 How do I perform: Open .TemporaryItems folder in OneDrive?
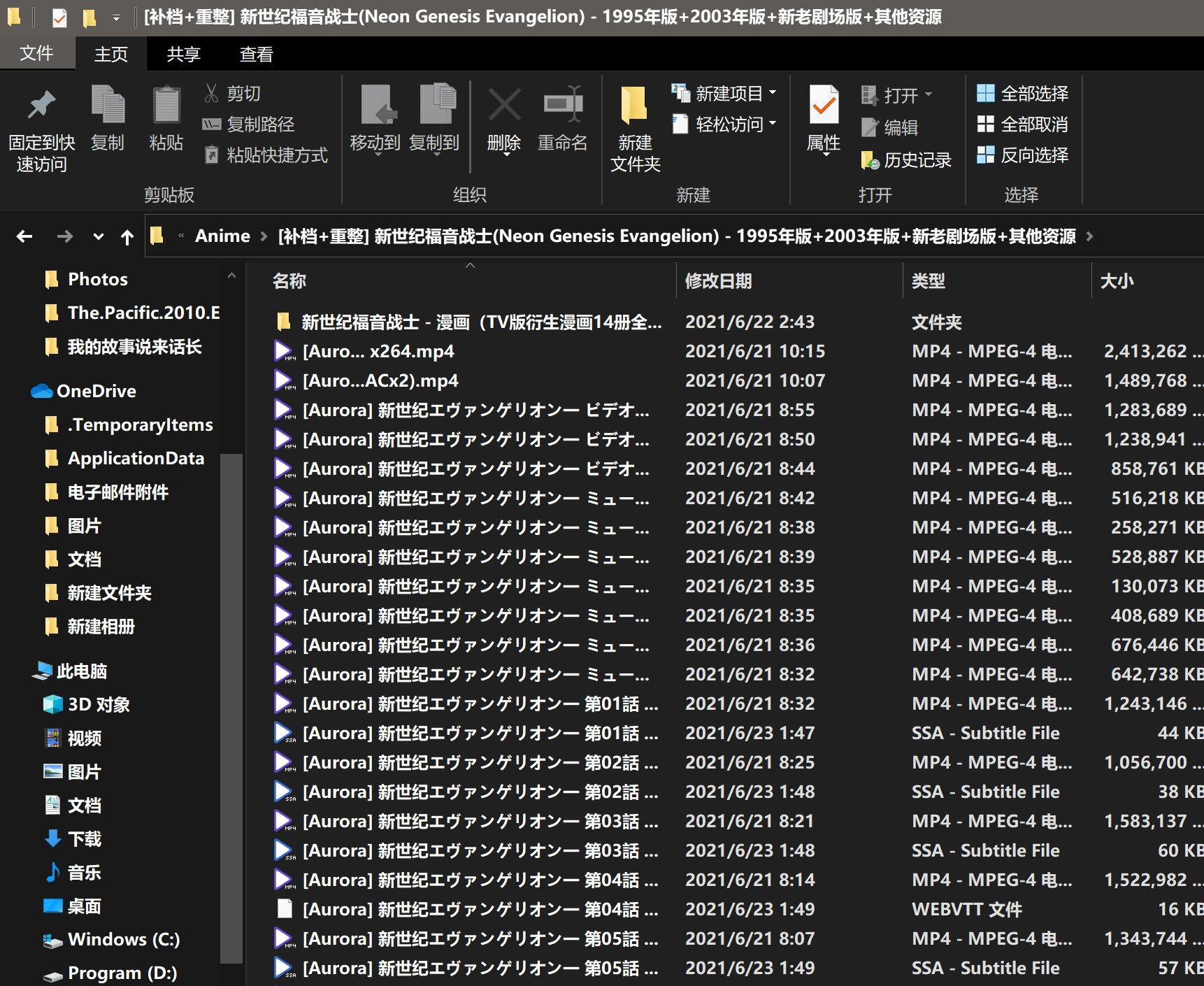tap(129, 424)
